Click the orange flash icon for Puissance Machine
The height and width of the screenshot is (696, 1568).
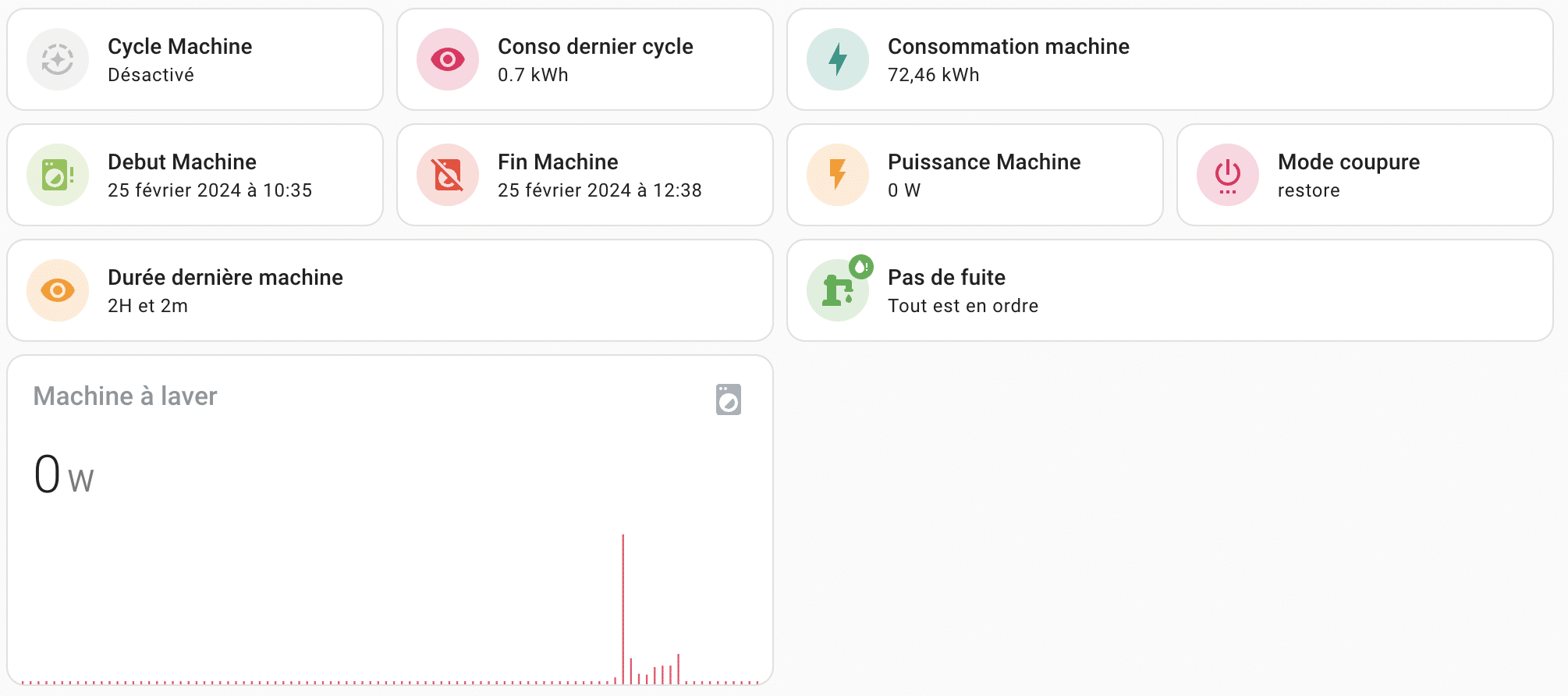(x=838, y=175)
